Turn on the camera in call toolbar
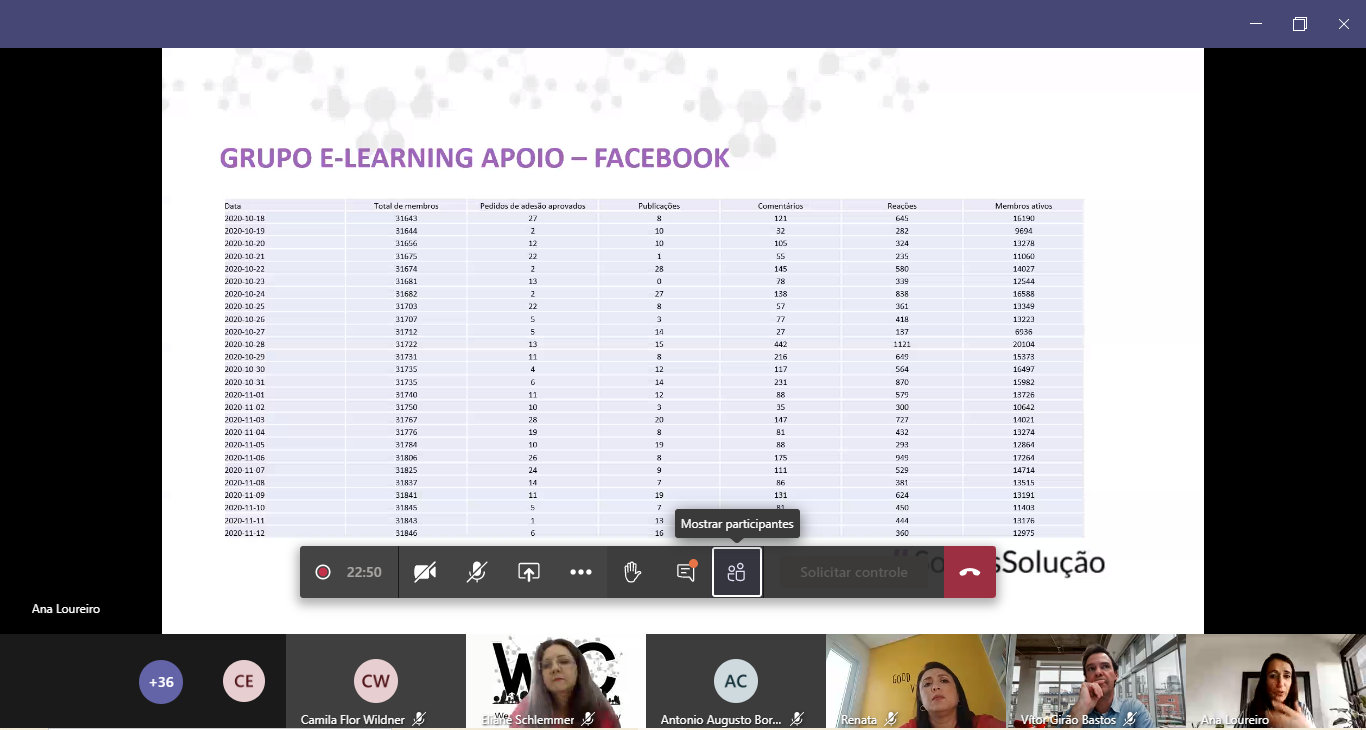Screen dimensions: 1366x730 tap(425, 572)
